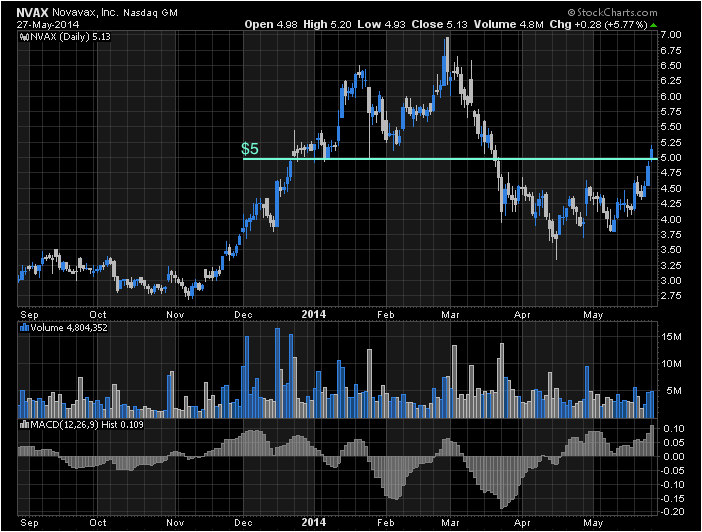Click the High 5.20 value
Viewport: 702px width, 532px height.
[327, 24]
